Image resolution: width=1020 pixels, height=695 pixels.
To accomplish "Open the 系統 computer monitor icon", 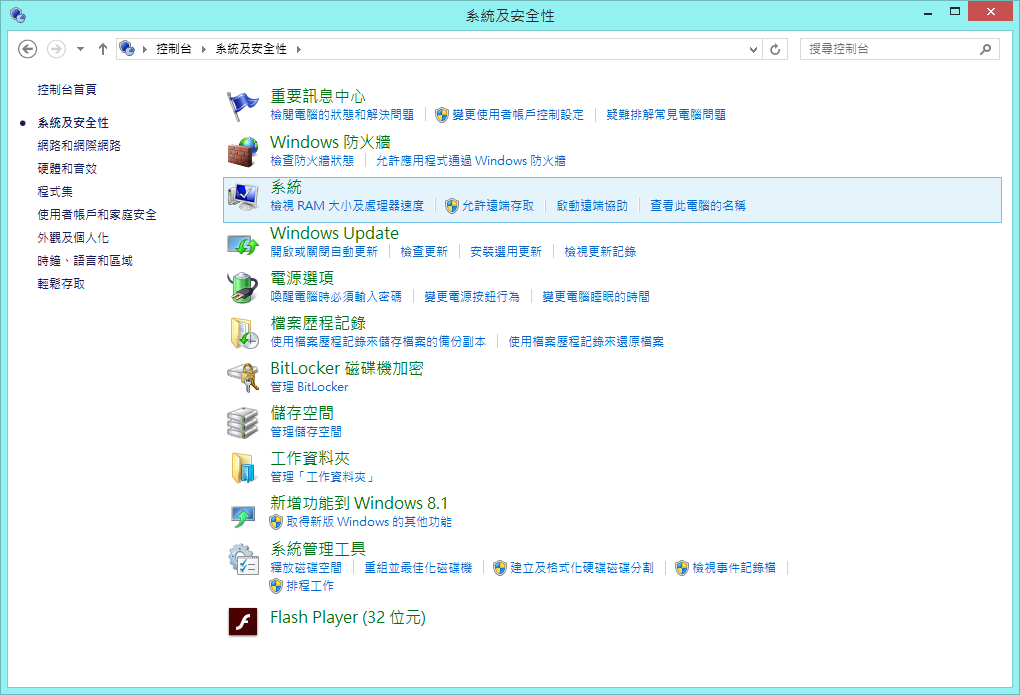I will click(x=243, y=197).
